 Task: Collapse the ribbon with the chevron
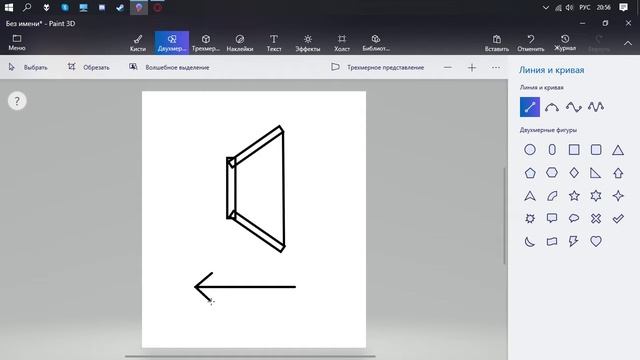[x=628, y=43]
